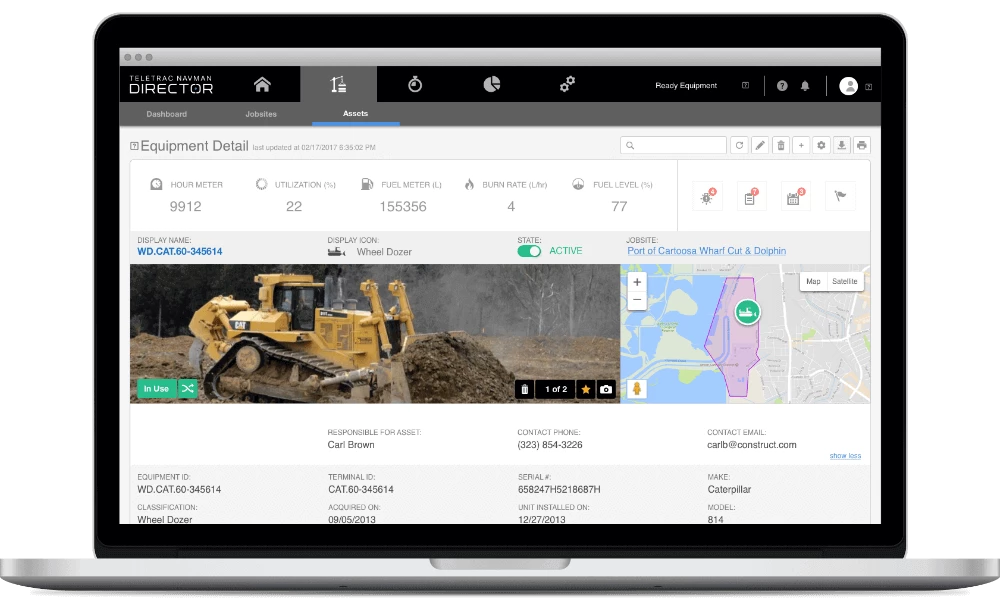Viewport: 1000px width, 600px height.
Task: Click the show less link
Action: click(845, 456)
